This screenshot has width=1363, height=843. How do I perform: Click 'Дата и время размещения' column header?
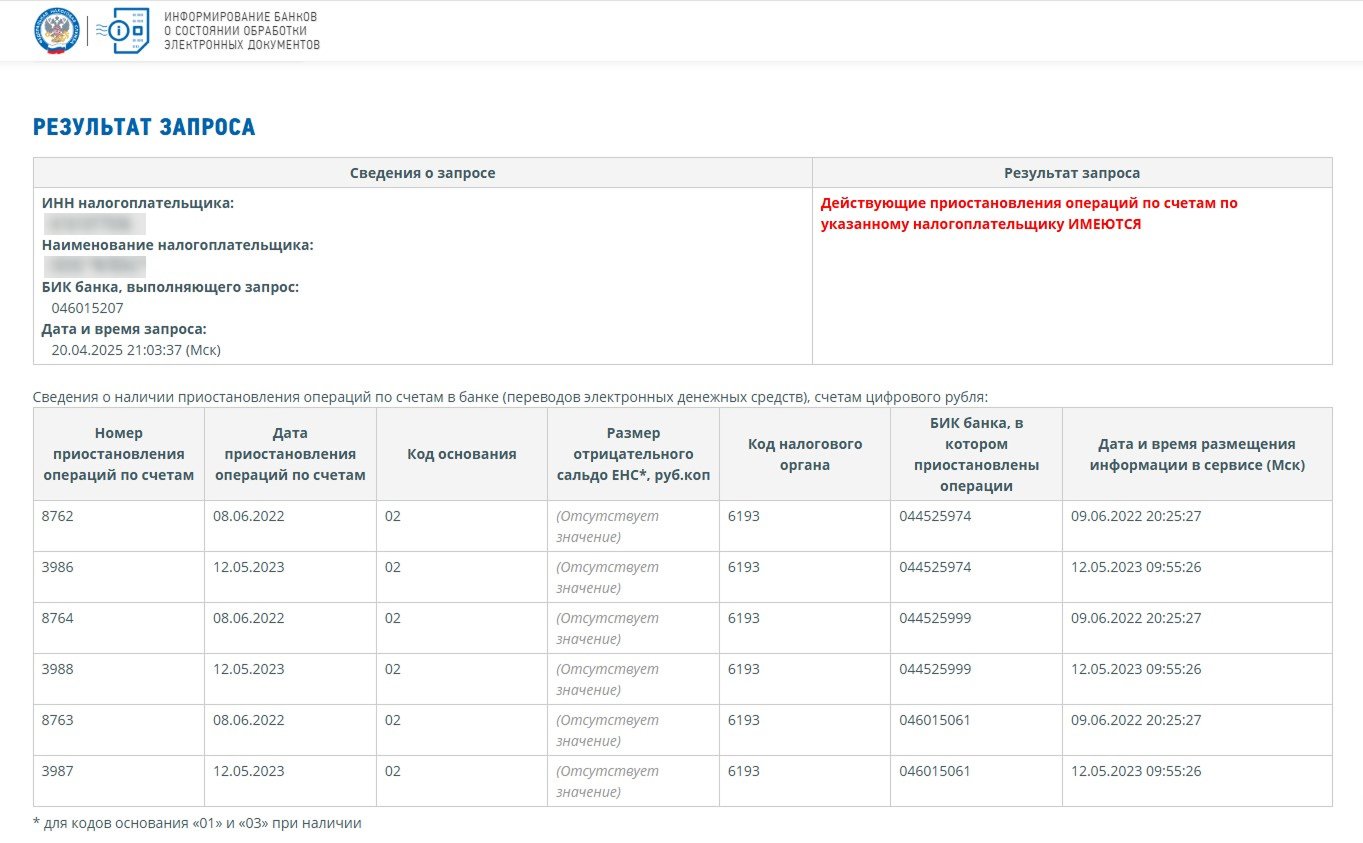coord(1196,454)
